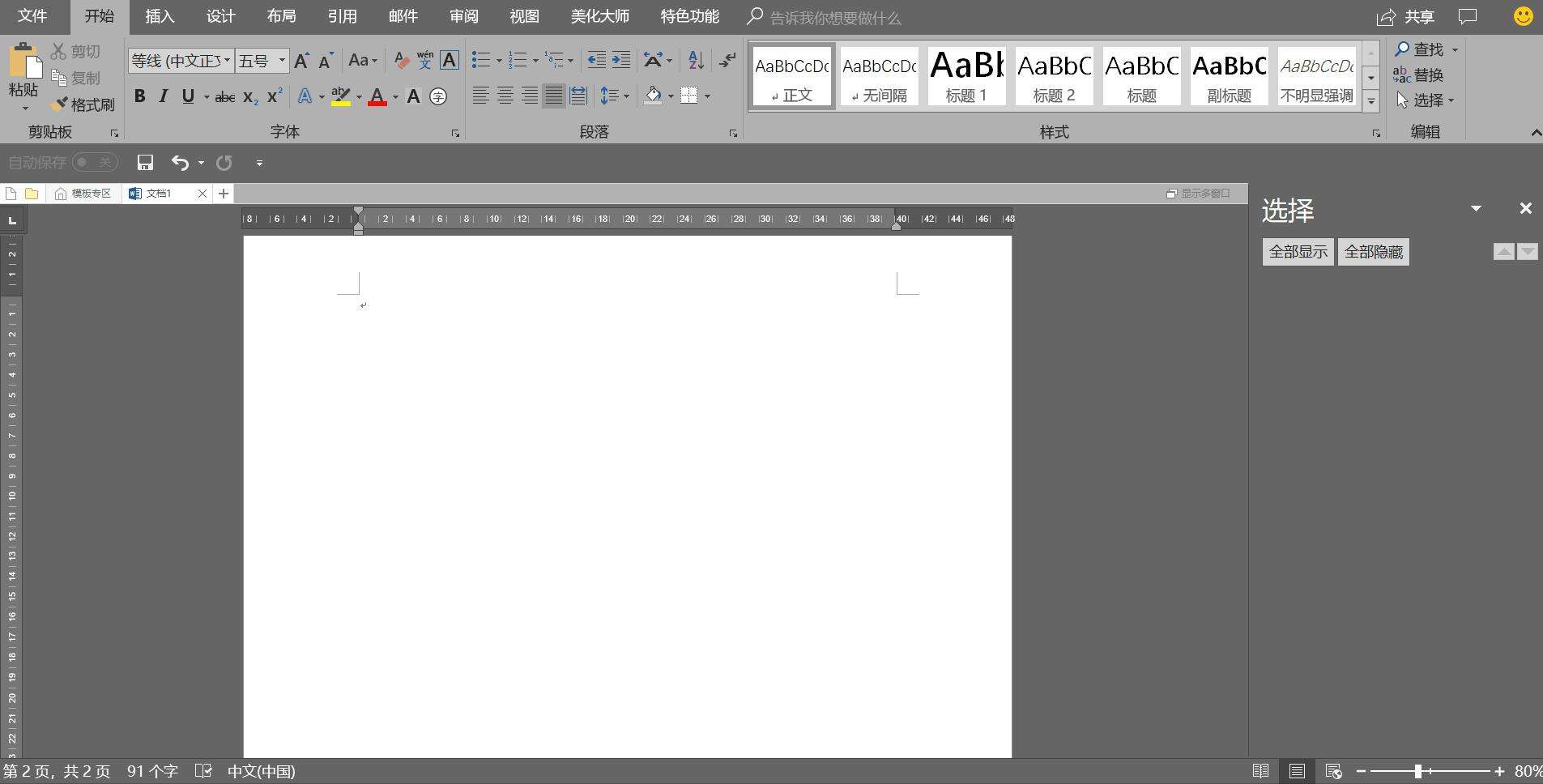This screenshot has height=784, width=1543.
Task: Switch to the 模板专区 document tab
Action: (83, 194)
